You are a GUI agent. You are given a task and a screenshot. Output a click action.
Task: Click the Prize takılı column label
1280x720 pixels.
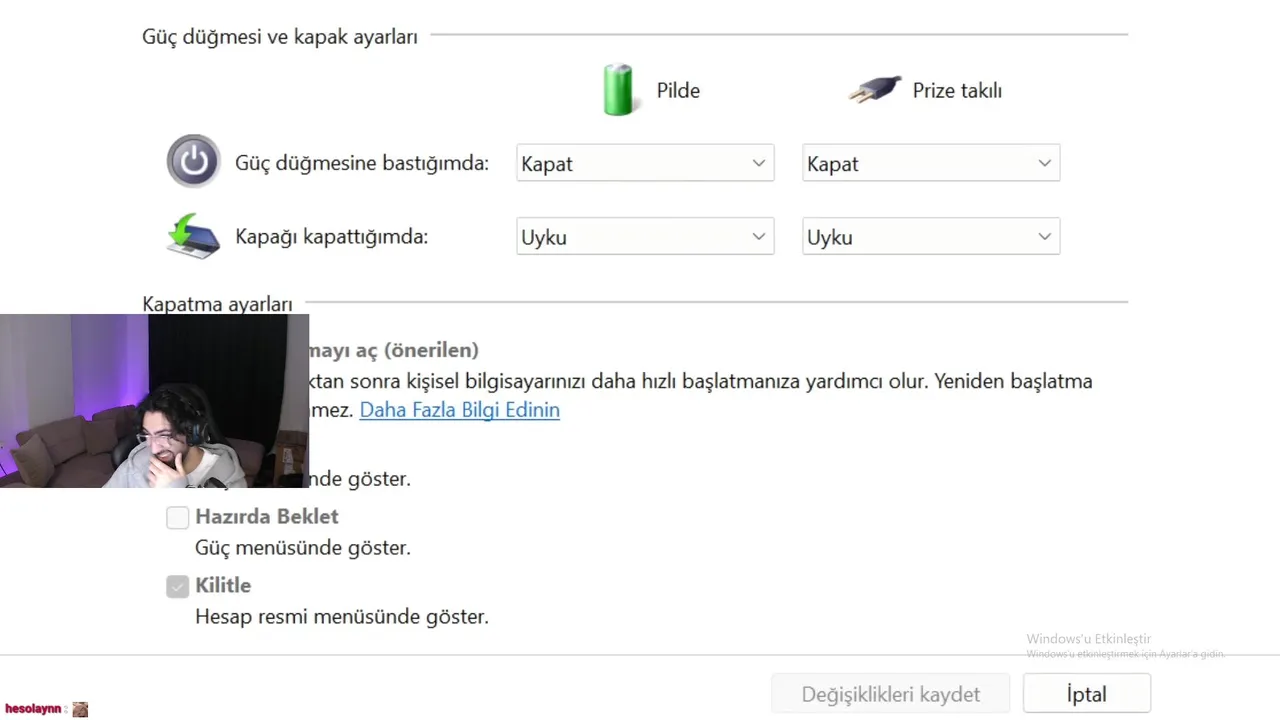pyautogui.click(x=957, y=90)
